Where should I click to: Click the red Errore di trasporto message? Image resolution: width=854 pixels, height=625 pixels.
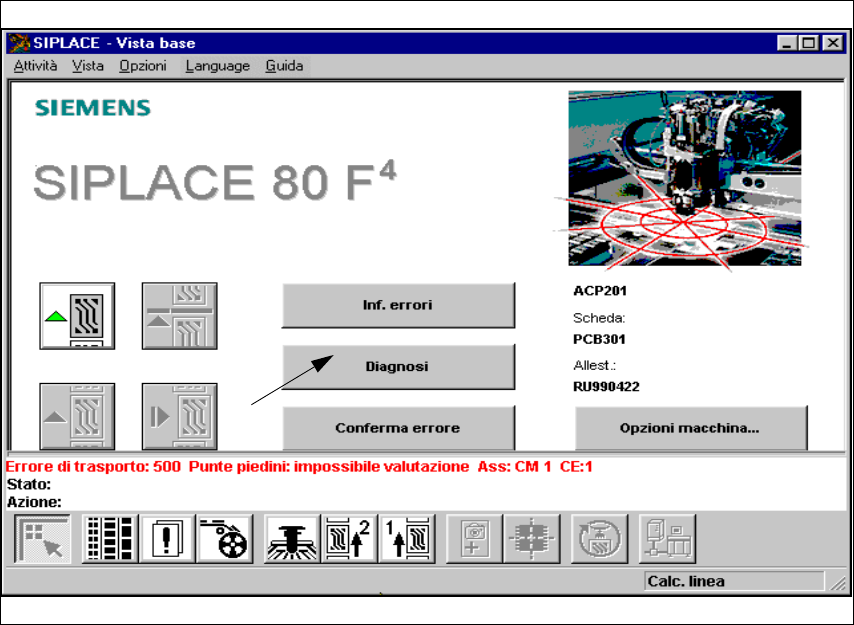coord(299,467)
